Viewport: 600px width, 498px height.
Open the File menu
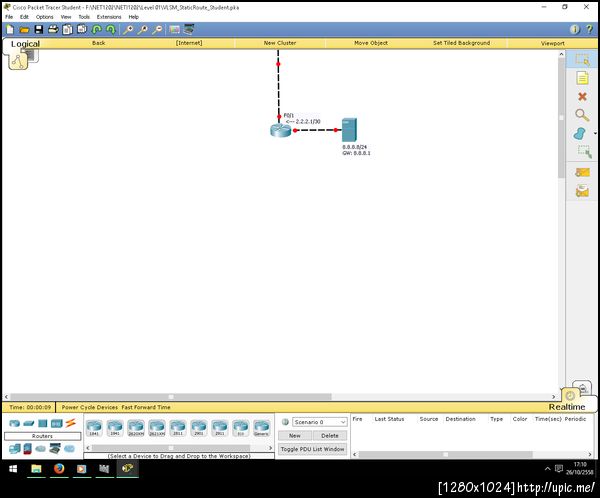[9, 17]
